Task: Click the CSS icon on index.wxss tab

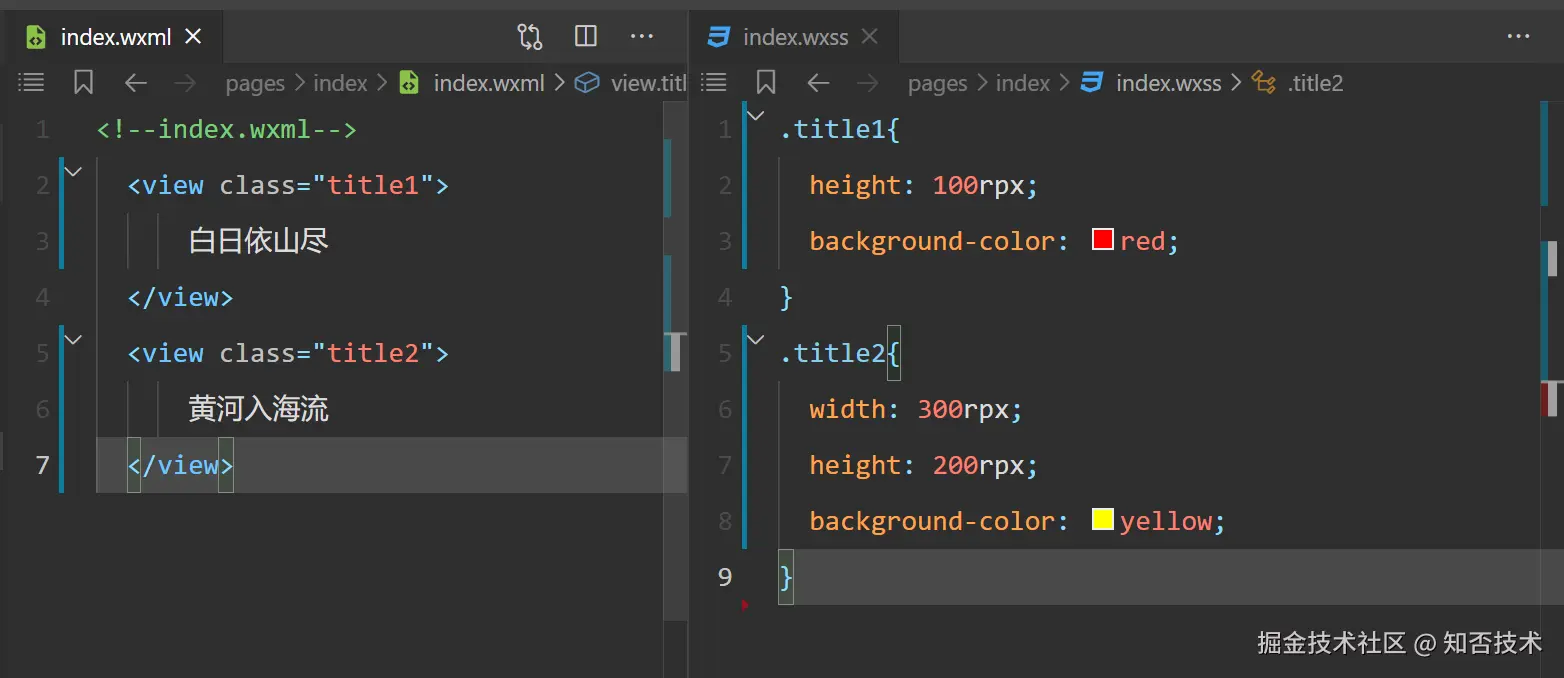Action: pos(718,37)
